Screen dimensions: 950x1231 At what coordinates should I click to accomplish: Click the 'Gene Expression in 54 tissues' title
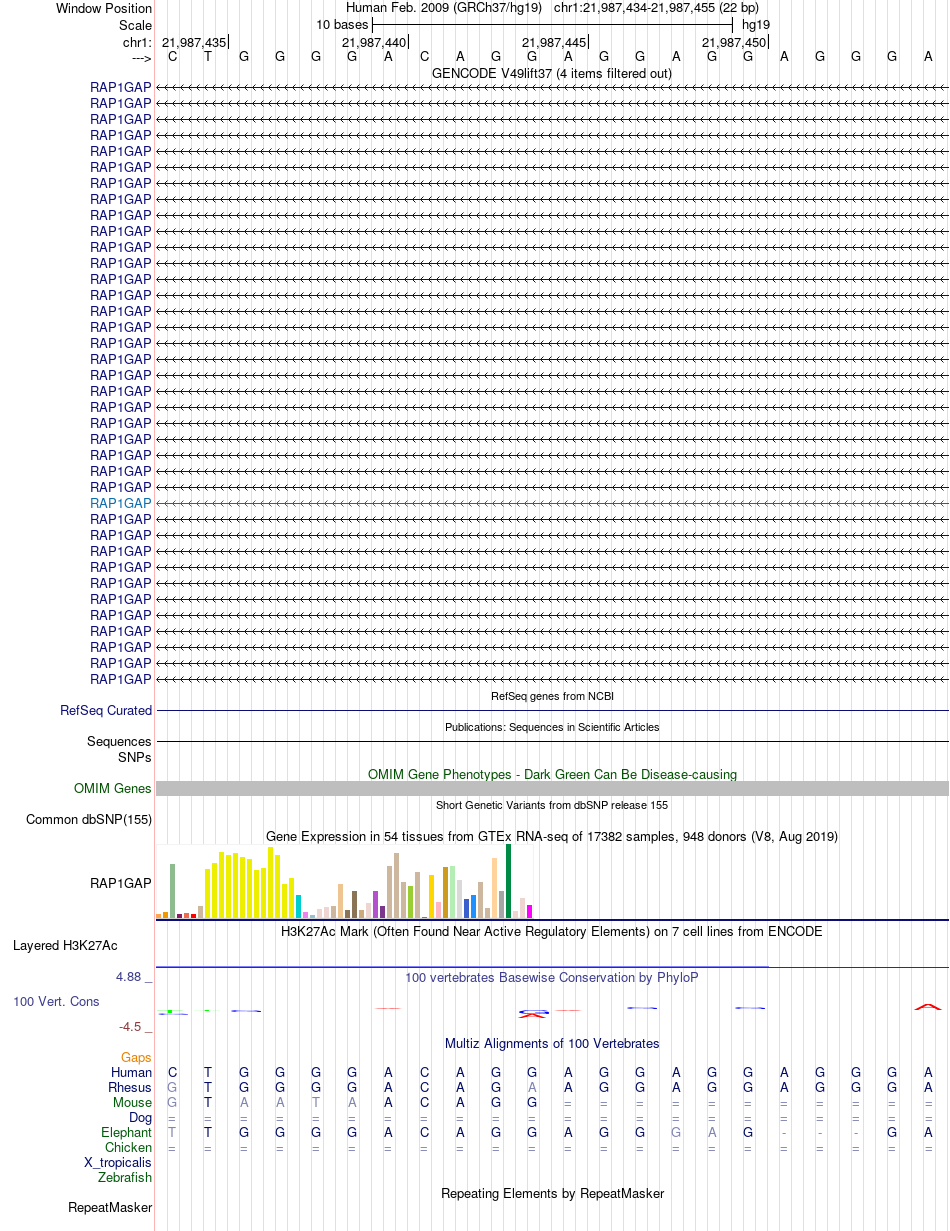552,836
